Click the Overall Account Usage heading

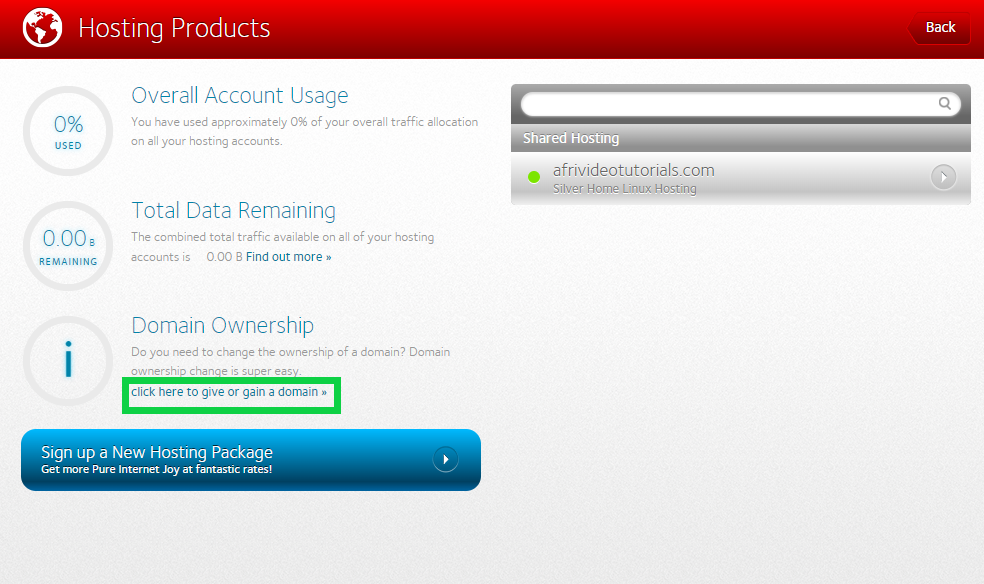click(240, 96)
